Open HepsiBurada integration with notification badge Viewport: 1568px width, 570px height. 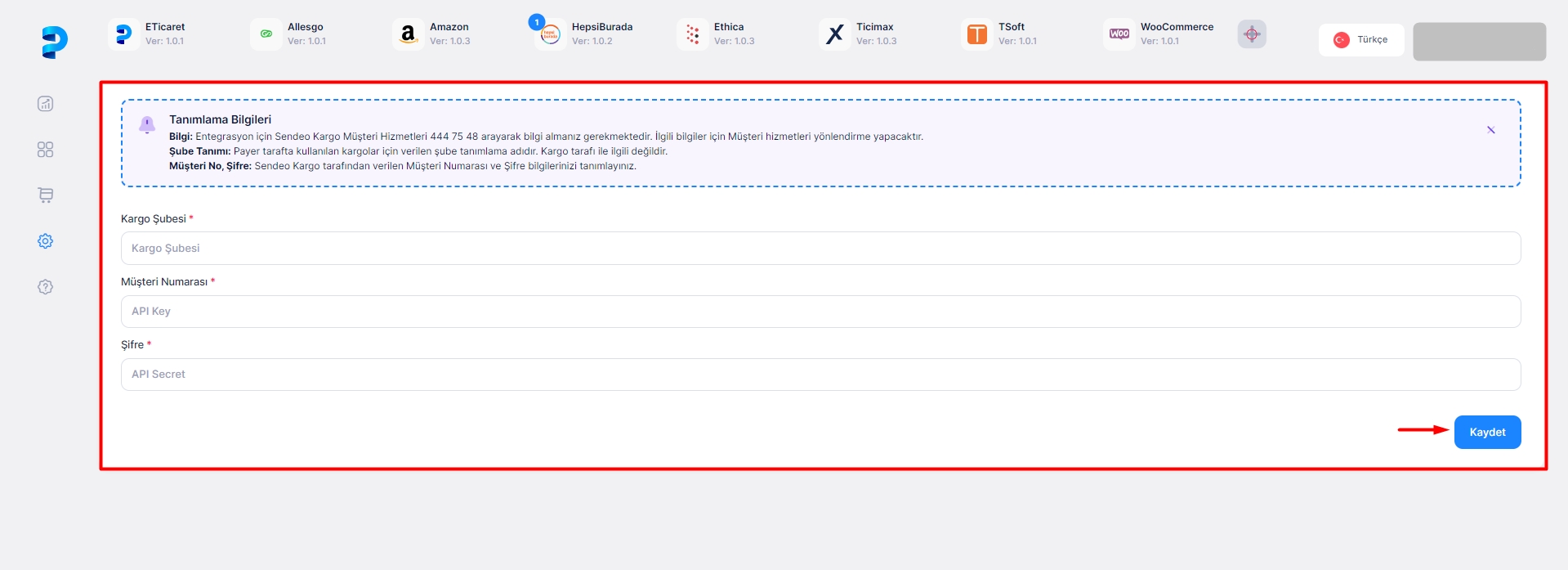pos(550,35)
